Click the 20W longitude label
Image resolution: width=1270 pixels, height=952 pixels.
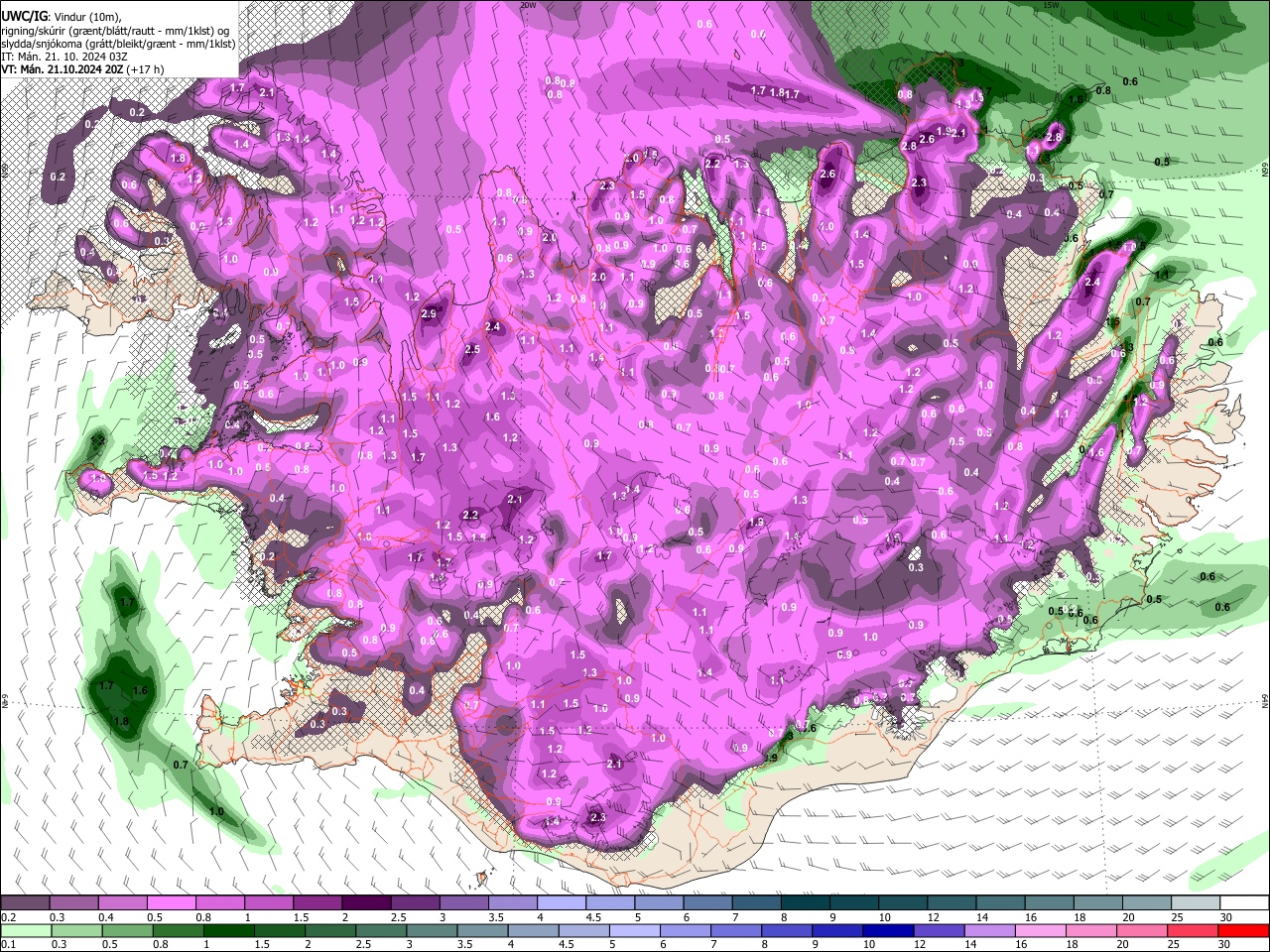528,5
